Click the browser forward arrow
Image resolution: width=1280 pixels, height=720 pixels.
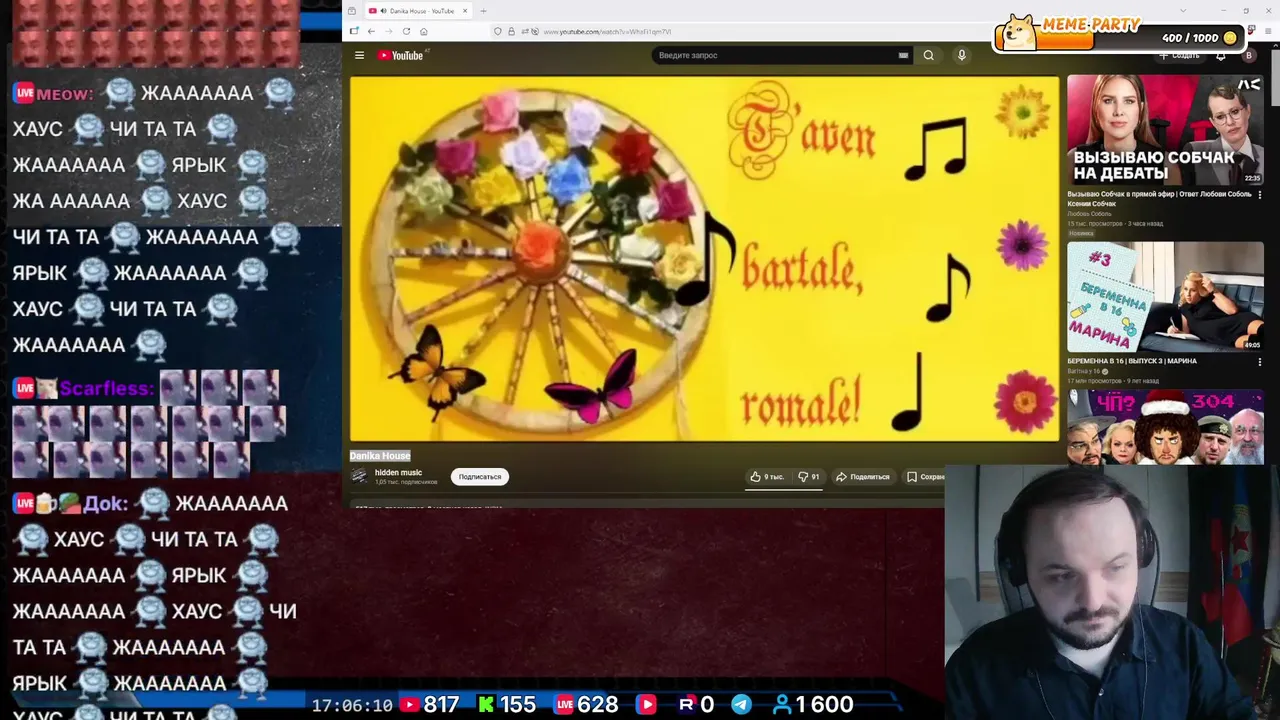point(389,31)
